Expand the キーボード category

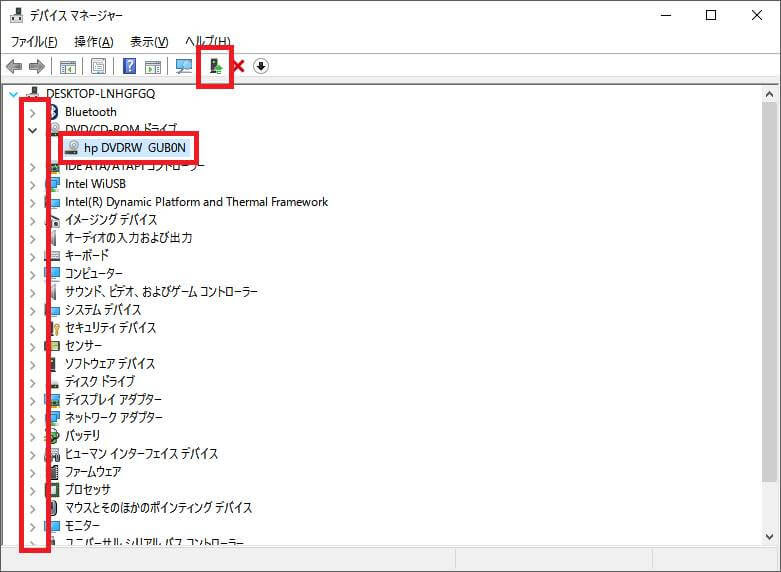click(x=32, y=257)
